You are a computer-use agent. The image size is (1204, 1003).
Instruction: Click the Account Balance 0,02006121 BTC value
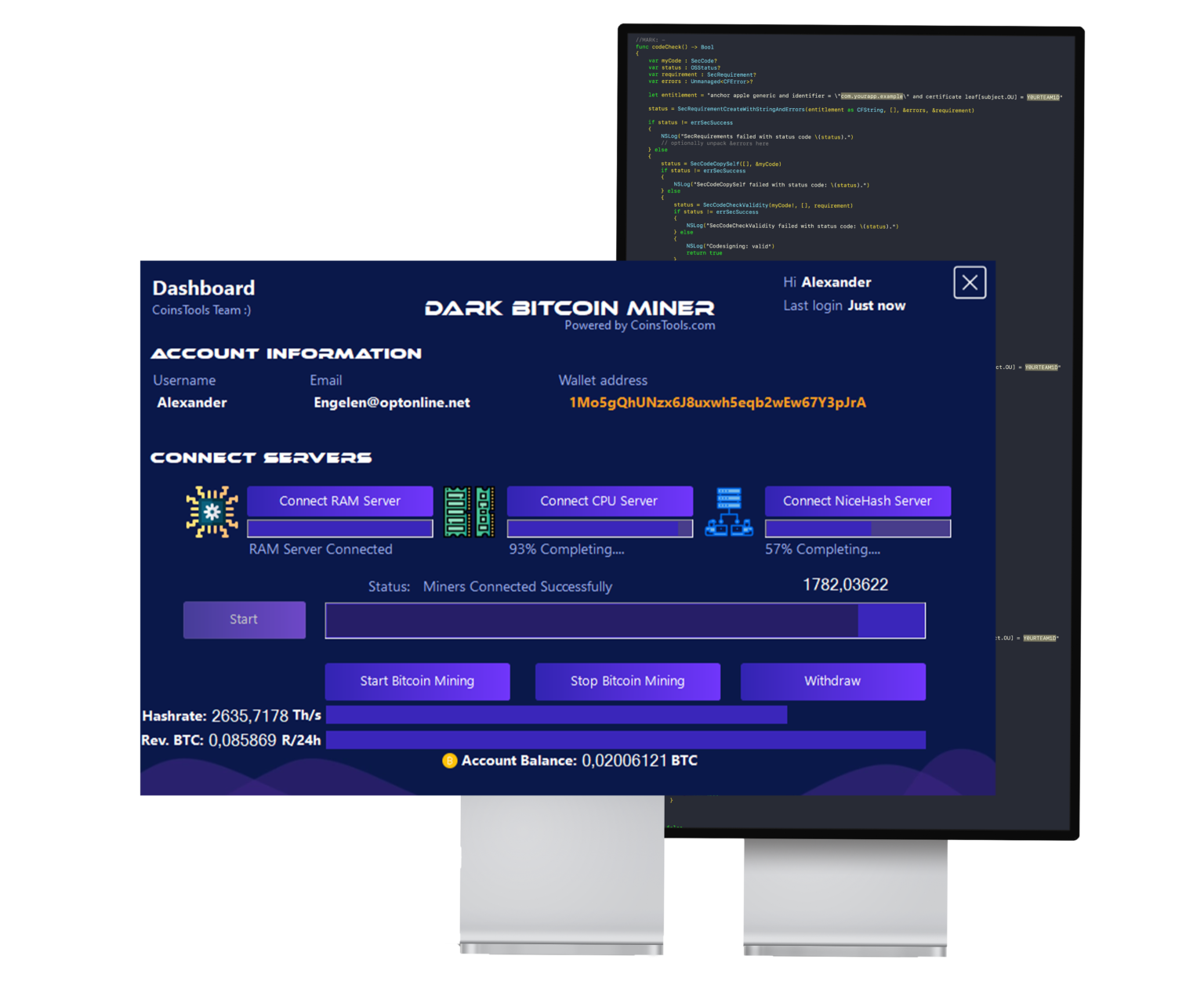pyautogui.click(x=579, y=761)
